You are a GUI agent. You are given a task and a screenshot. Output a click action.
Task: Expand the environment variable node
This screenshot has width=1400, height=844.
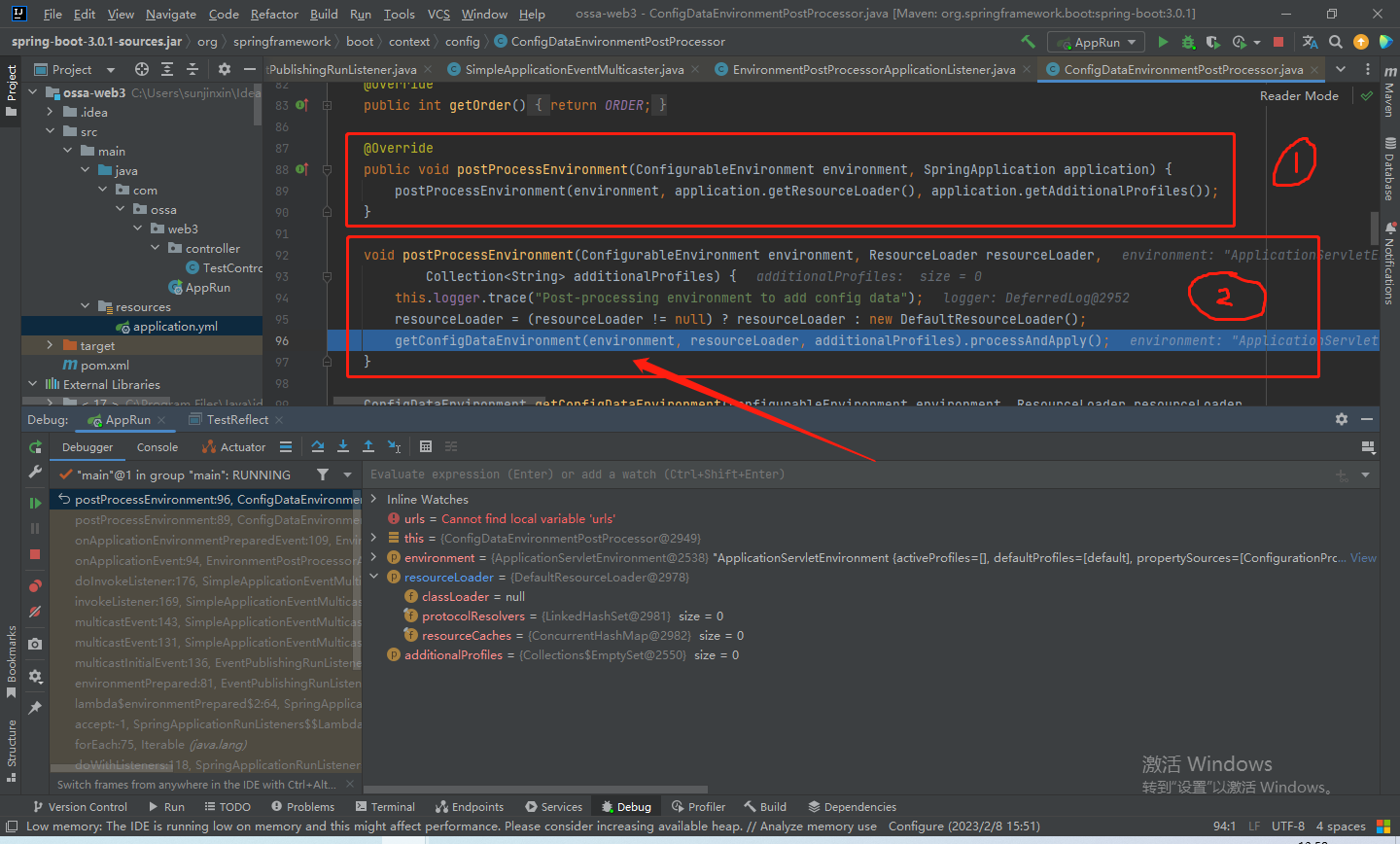pyautogui.click(x=374, y=557)
